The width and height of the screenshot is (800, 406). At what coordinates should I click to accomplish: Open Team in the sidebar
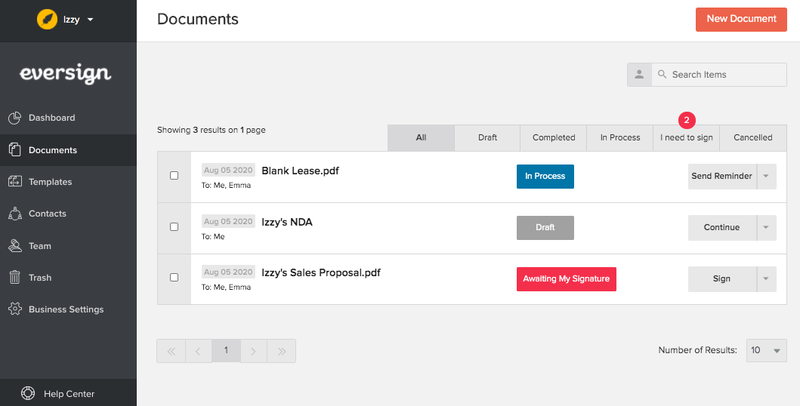68,246
